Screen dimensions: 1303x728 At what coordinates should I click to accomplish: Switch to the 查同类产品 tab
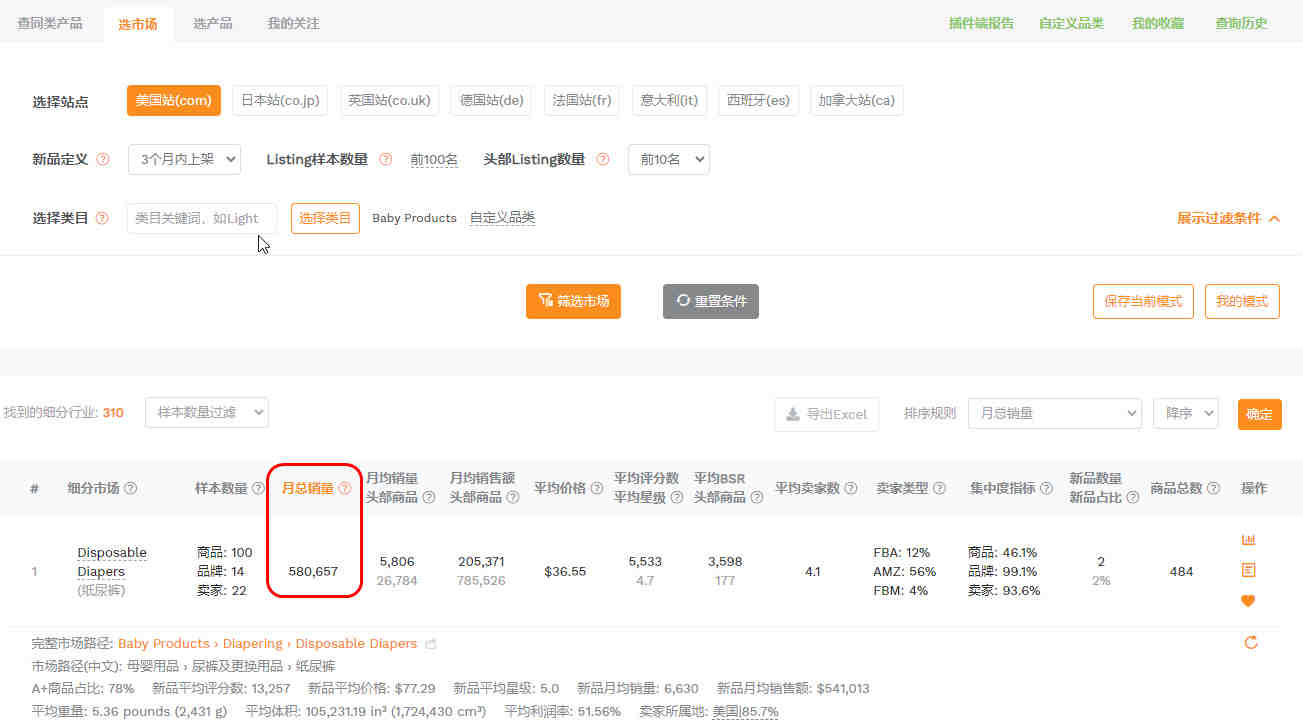pyautogui.click(x=50, y=23)
